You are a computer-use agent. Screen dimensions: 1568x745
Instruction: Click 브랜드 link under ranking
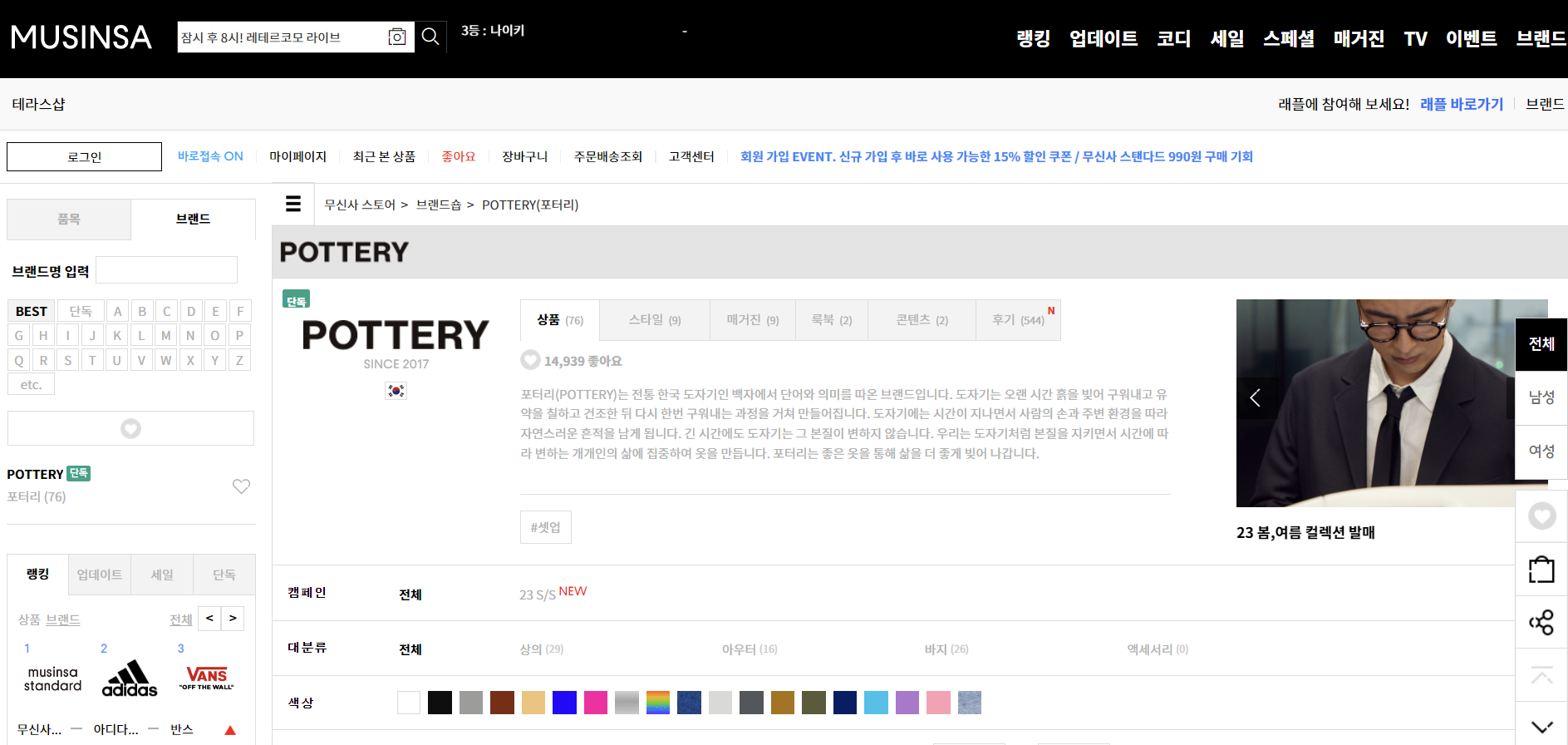(63, 619)
